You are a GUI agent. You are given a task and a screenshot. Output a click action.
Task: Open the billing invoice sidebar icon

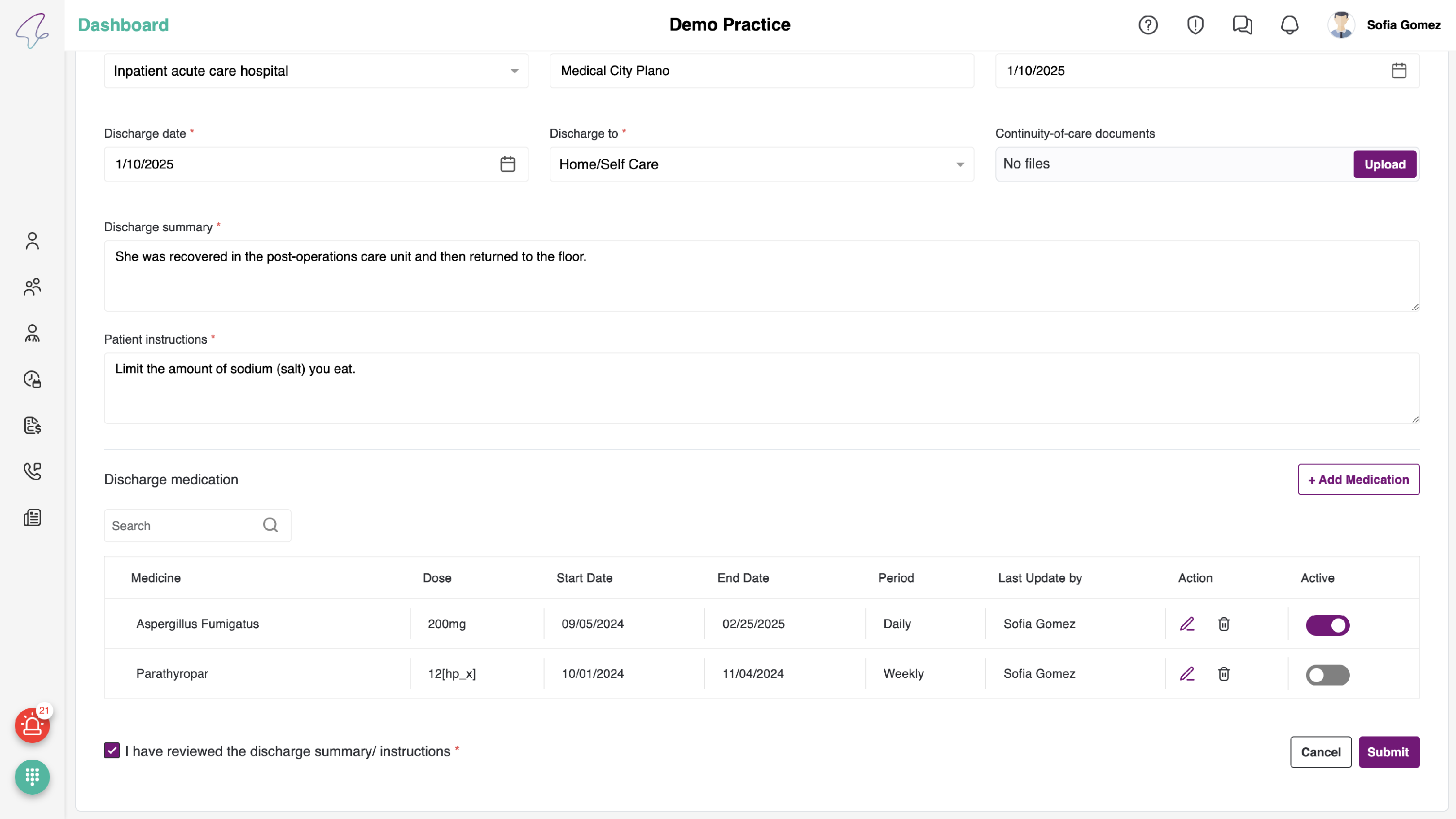tap(32, 425)
